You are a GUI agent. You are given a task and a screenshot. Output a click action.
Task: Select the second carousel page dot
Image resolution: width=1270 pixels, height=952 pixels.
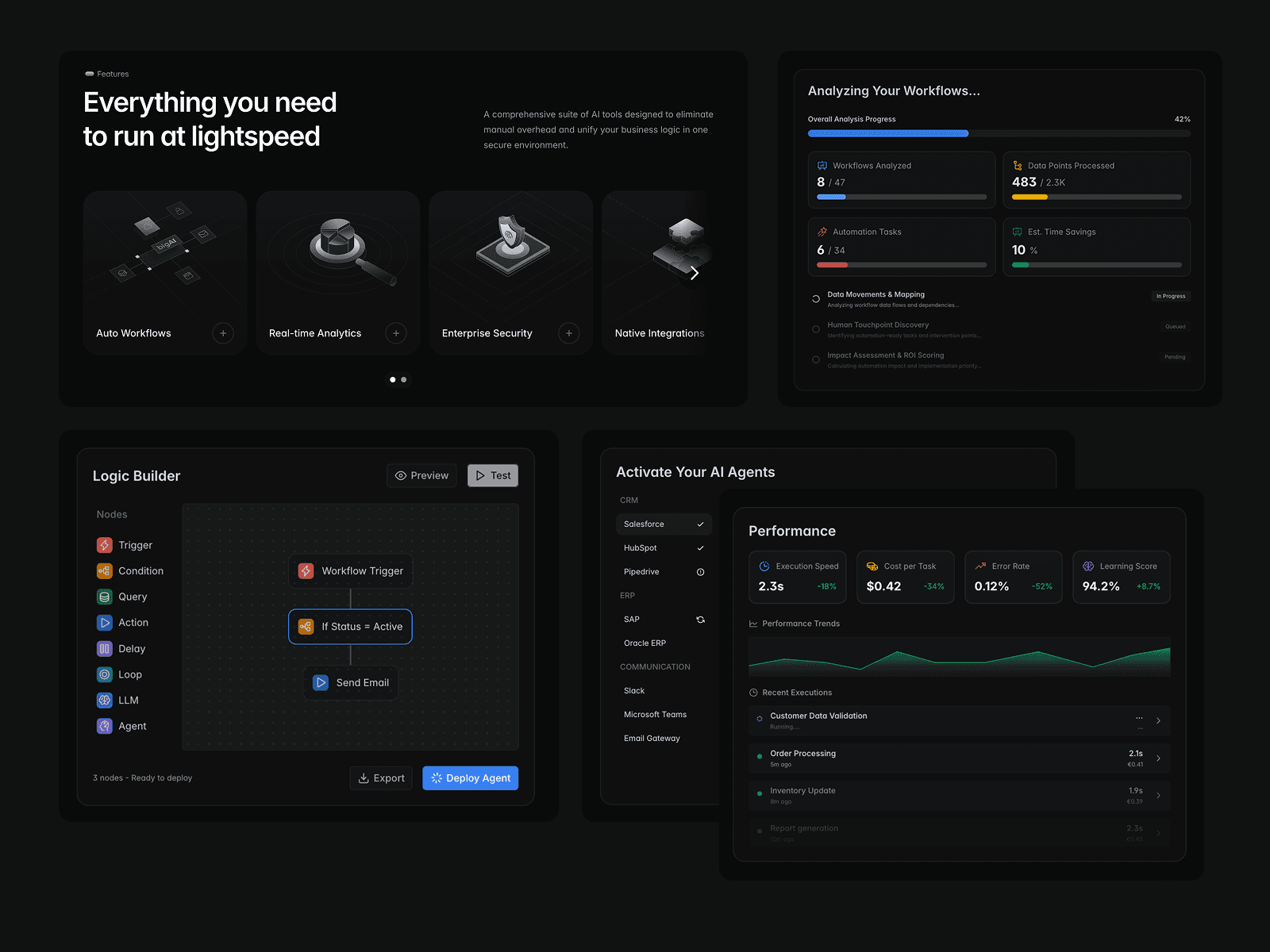(x=404, y=379)
